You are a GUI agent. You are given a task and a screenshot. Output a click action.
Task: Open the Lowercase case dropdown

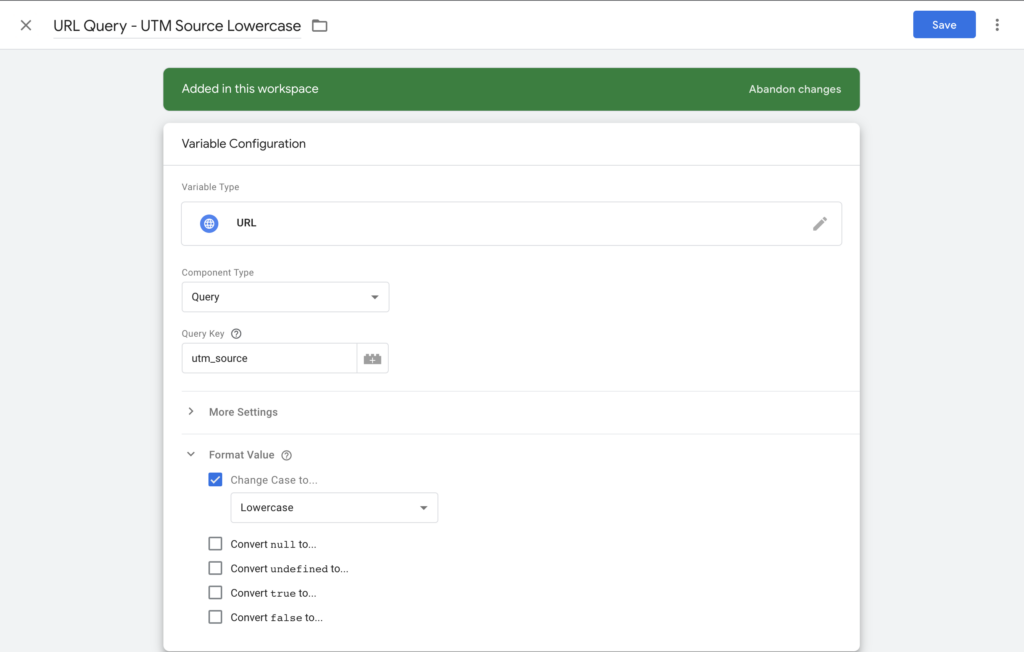(334, 508)
